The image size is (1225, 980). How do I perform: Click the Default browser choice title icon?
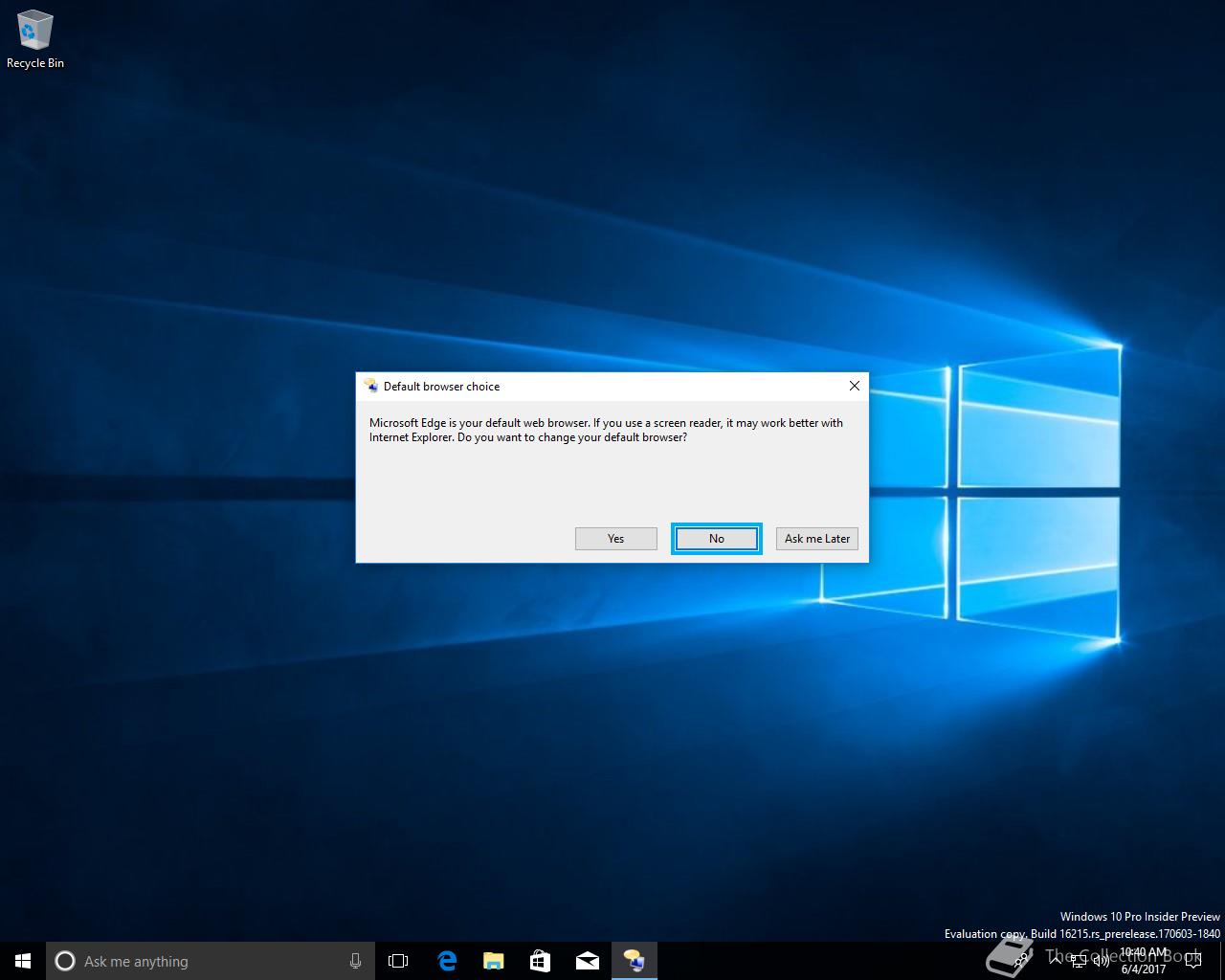pyautogui.click(x=371, y=386)
